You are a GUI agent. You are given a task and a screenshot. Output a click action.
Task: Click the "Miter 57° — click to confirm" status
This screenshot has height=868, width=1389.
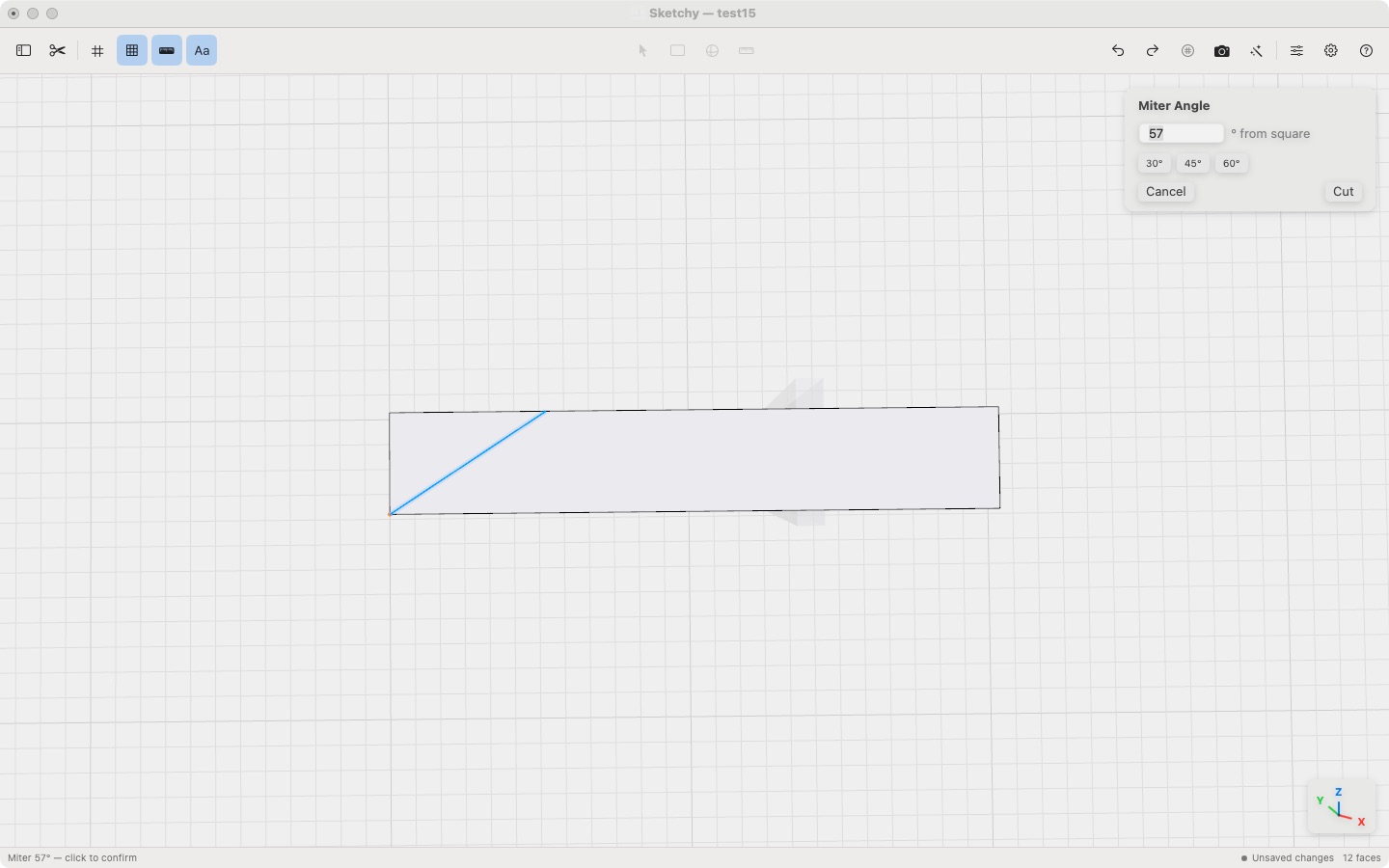coord(72,858)
